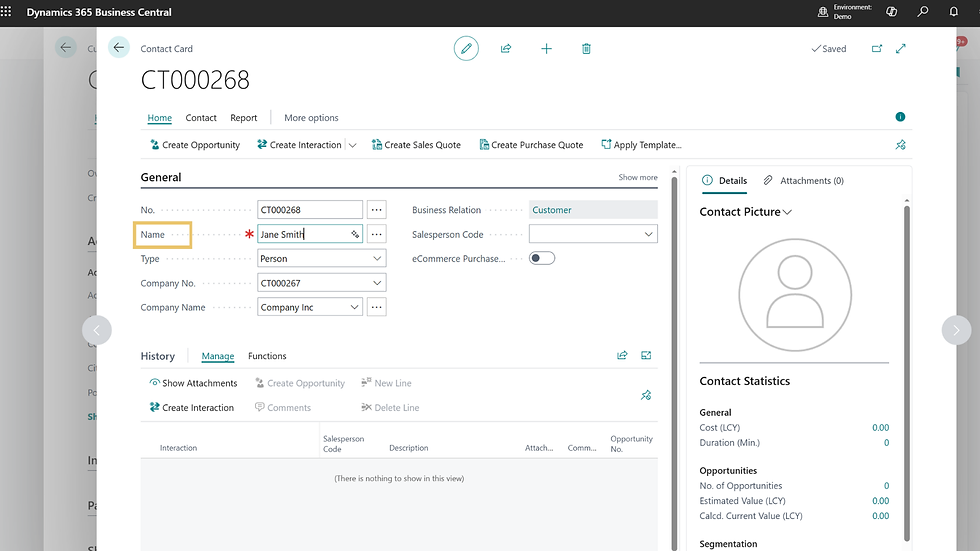Select the History Functions tab
Screen dimensions: 980x551
[267, 356]
